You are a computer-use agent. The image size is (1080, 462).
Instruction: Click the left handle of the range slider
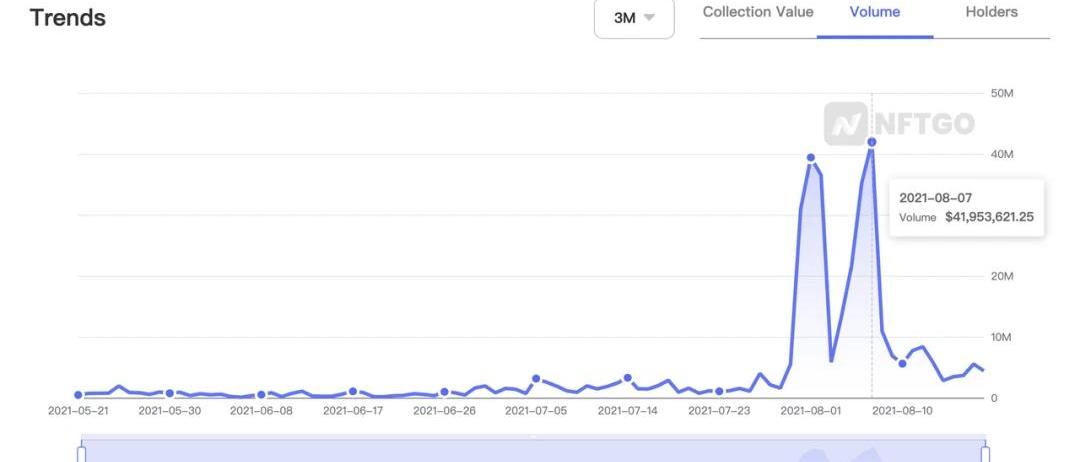[82, 454]
